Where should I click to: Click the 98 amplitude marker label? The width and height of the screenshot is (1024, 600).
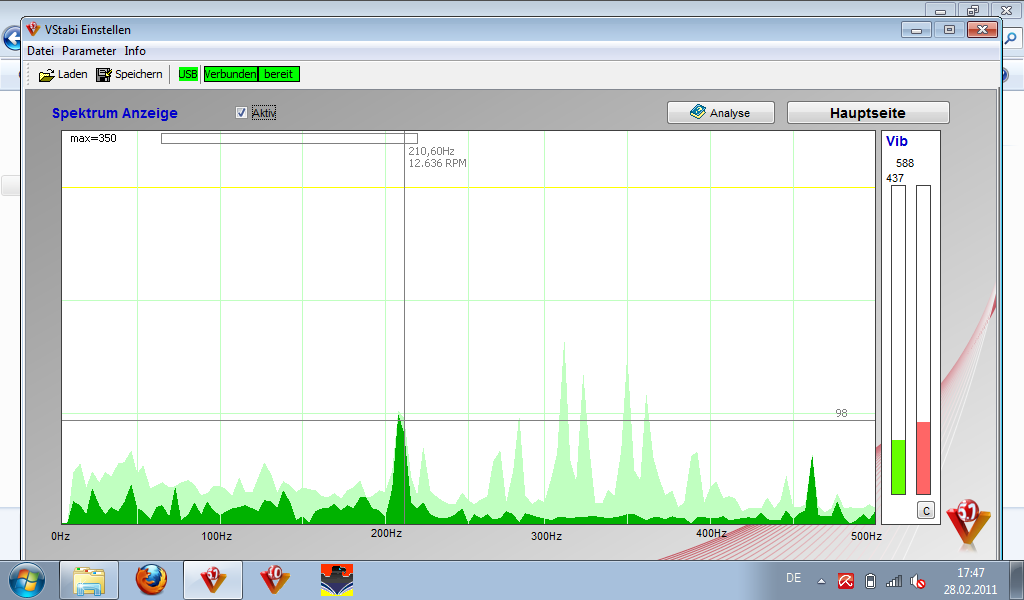[x=841, y=413]
